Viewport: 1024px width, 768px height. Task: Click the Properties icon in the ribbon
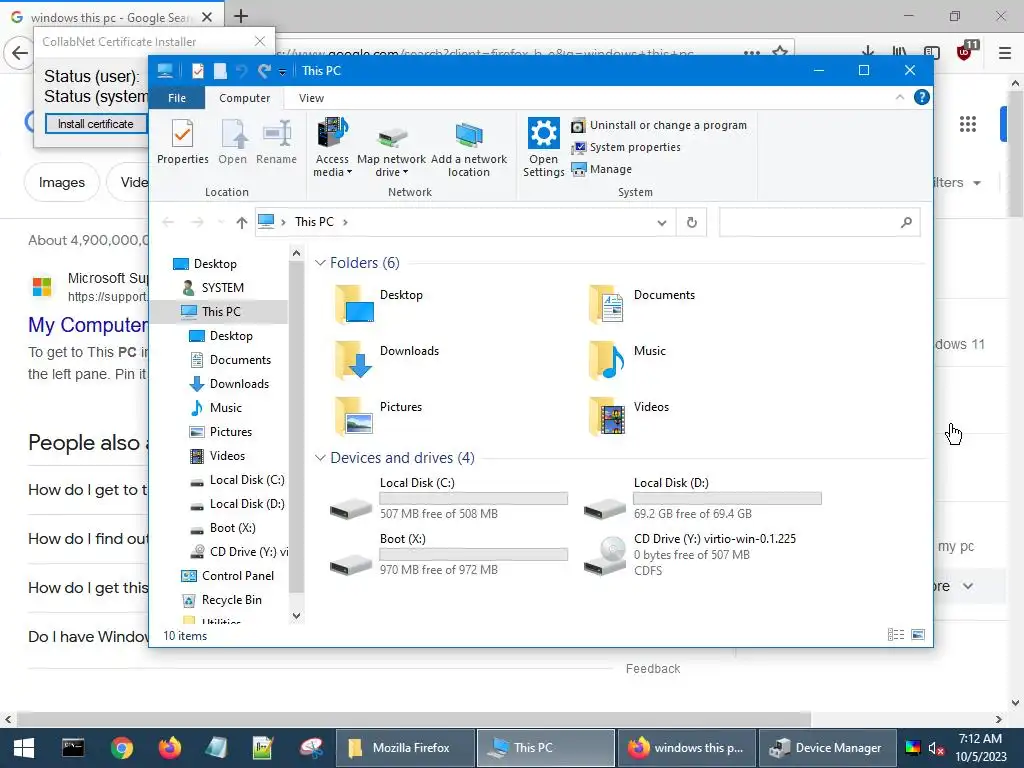tap(182, 142)
